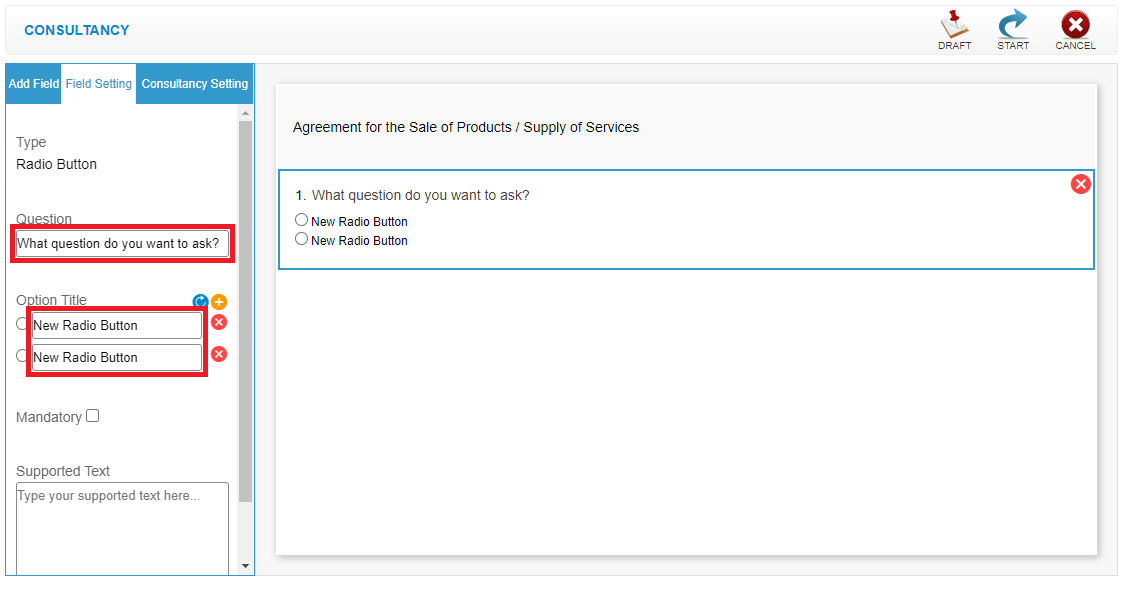Screen dimensions: 1125x598
Task: Delete the first radio option with its red X
Action: pyautogui.click(x=219, y=322)
